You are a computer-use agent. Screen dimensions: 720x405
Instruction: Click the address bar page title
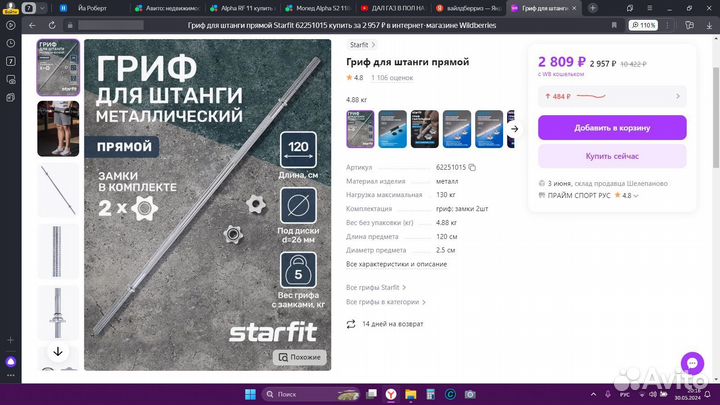pos(342,25)
